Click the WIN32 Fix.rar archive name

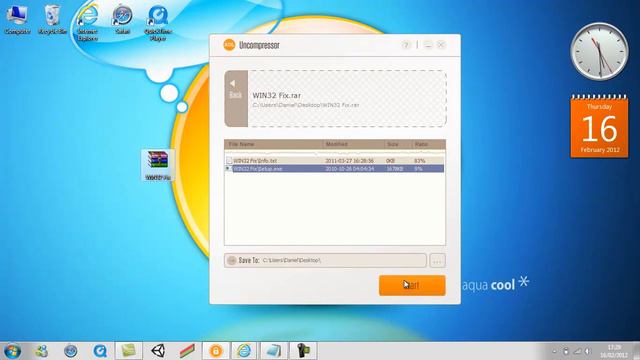pyautogui.click(x=277, y=96)
